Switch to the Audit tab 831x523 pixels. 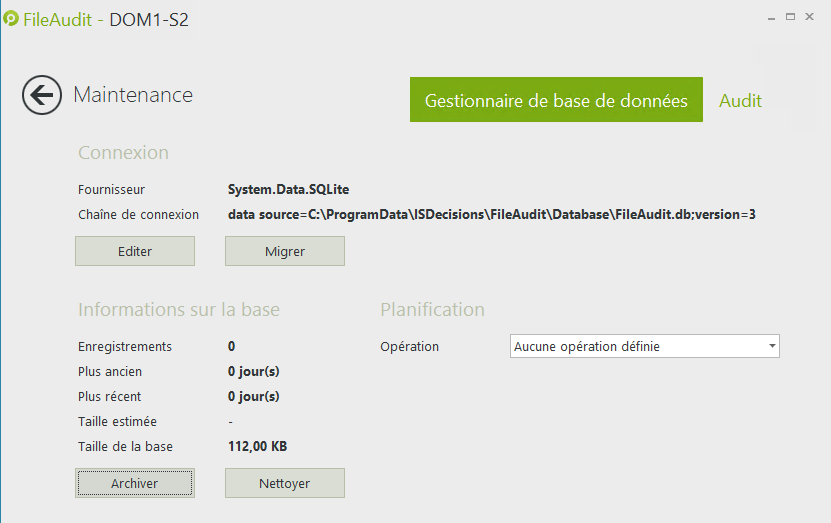click(x=740, y=100)
